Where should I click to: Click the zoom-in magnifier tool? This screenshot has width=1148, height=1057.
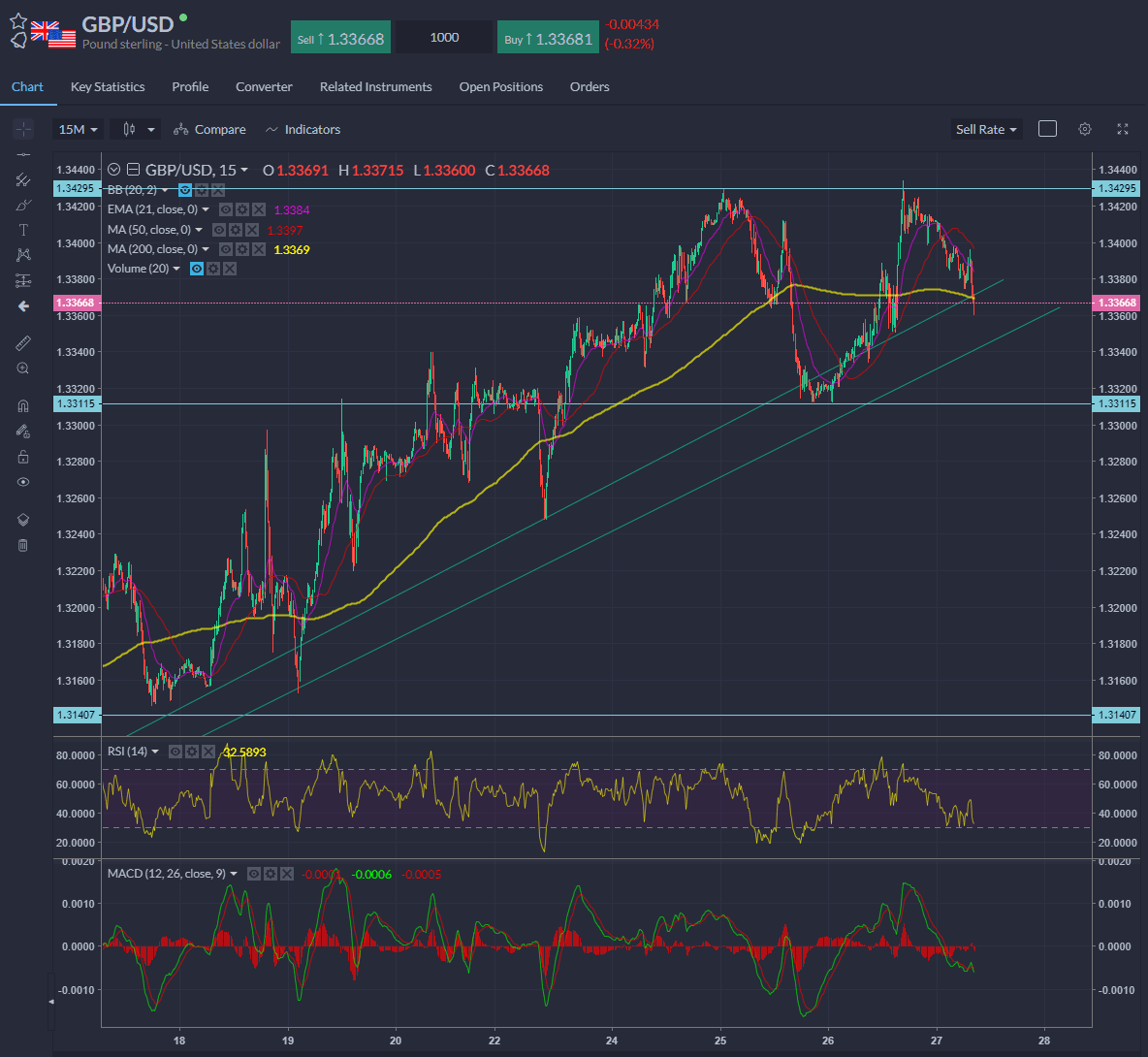[x=23, y=368]
